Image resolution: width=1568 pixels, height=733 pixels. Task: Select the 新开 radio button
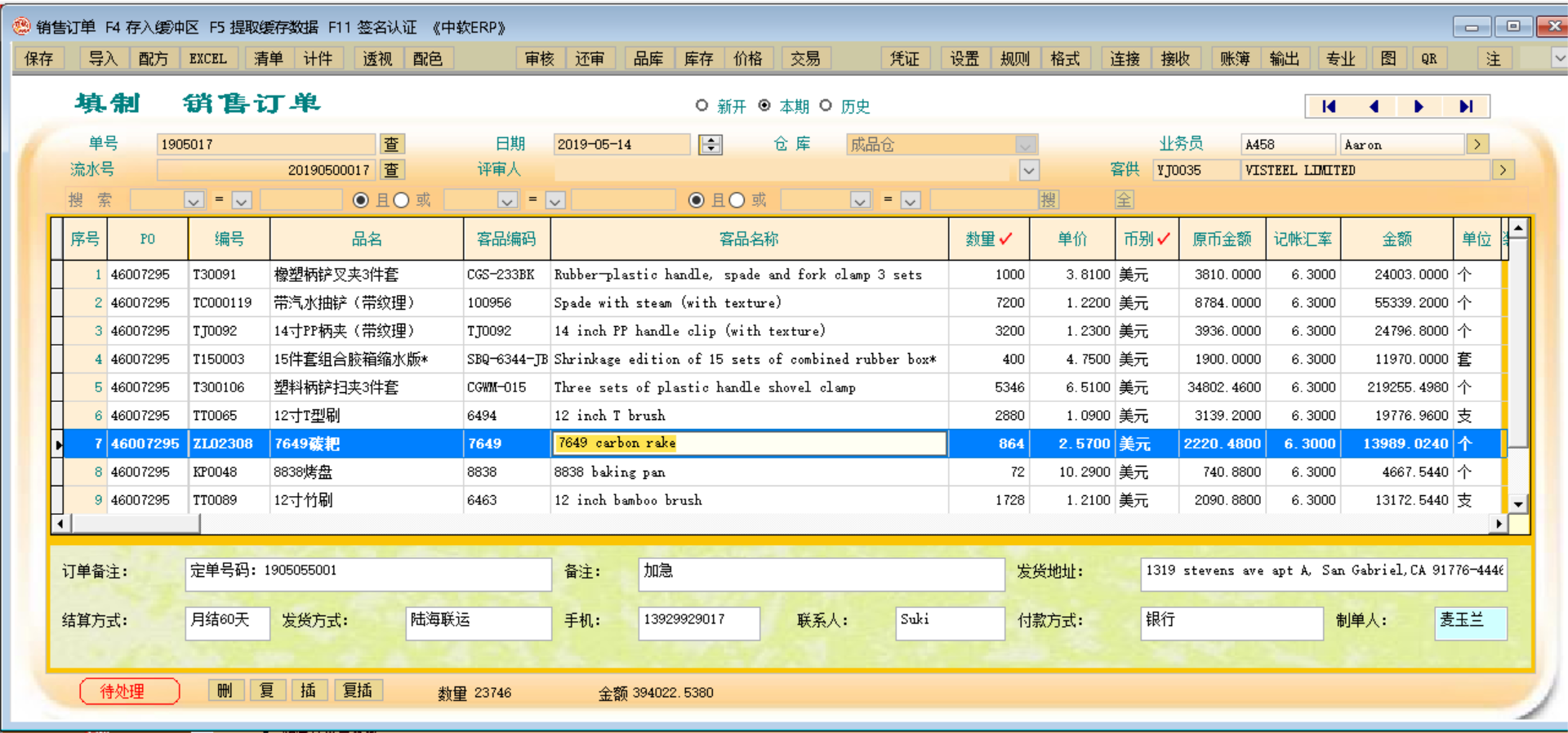click(x=702, y=105)
